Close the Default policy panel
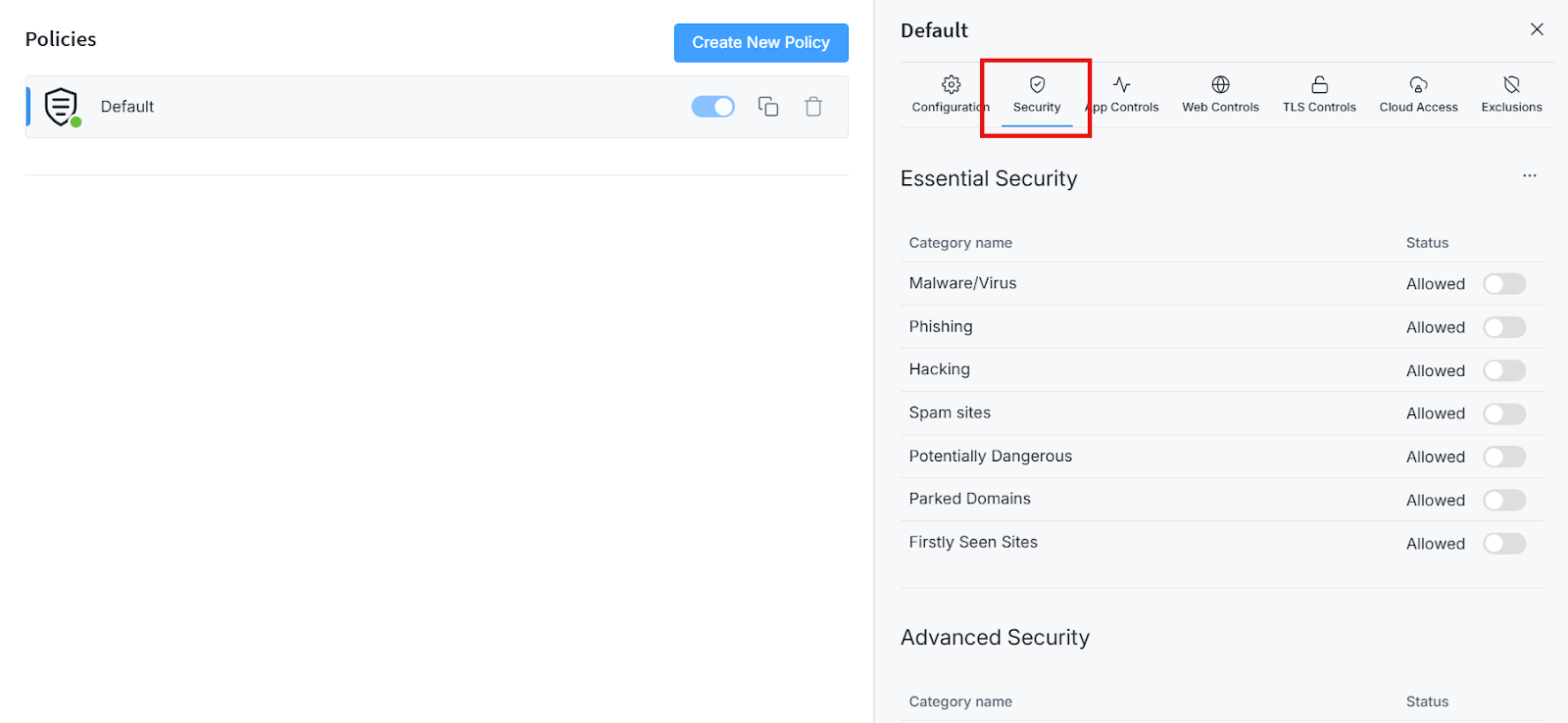Image resolution: width=1568 pixels, height=723 pixels. pyautogui.click(x=1537, y=29)
